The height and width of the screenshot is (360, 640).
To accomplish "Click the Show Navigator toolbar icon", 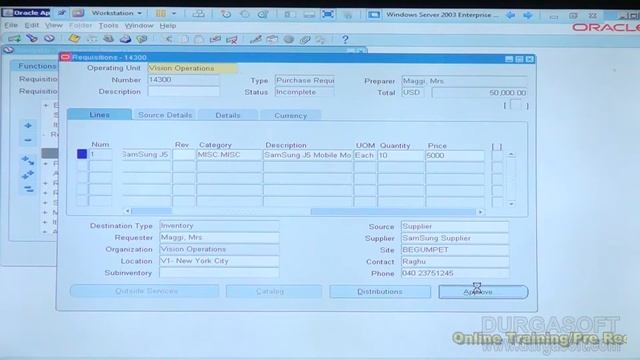I will coord(49,39).
